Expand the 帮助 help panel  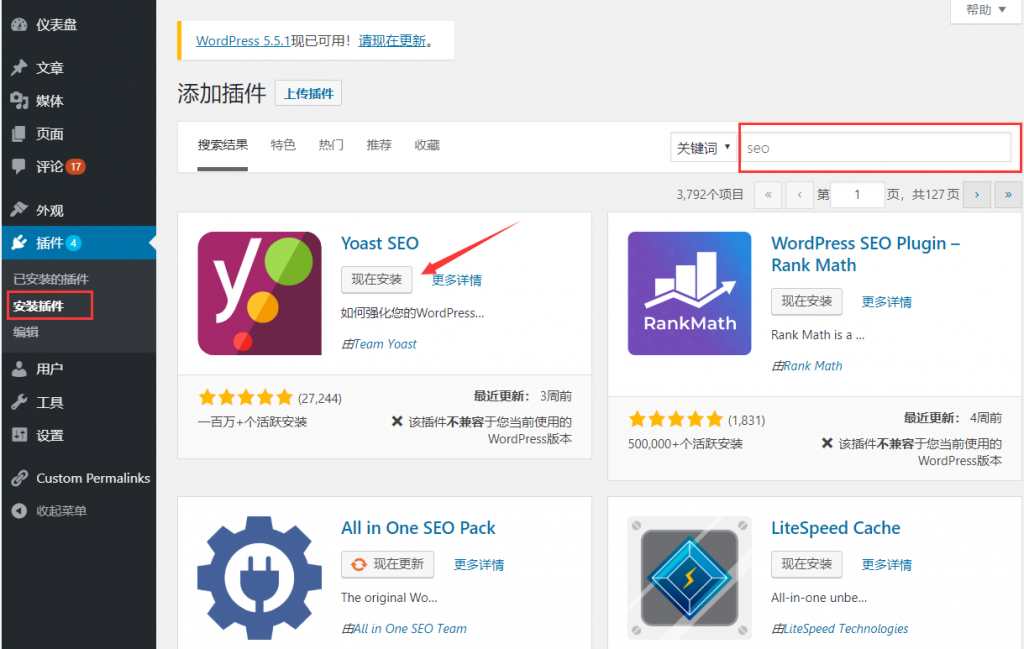pyautogui.click(x=985, y=10)
